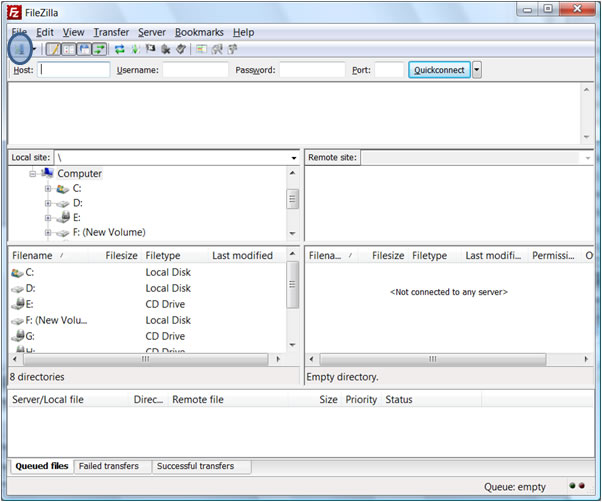
Task: Open the Site Manager icon
Action: click(x=19, y=49)
